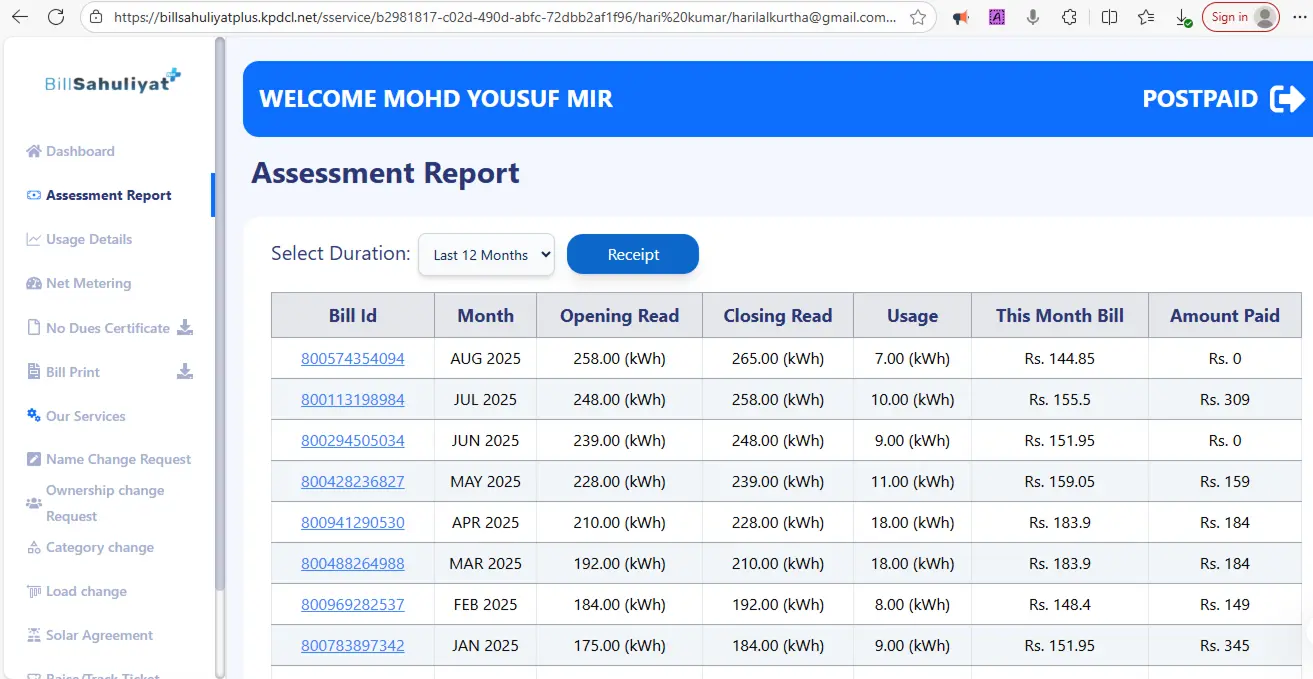Toggle the browser split screen icon
This screenshot has height=679, width=1313.
point(1109,17)
